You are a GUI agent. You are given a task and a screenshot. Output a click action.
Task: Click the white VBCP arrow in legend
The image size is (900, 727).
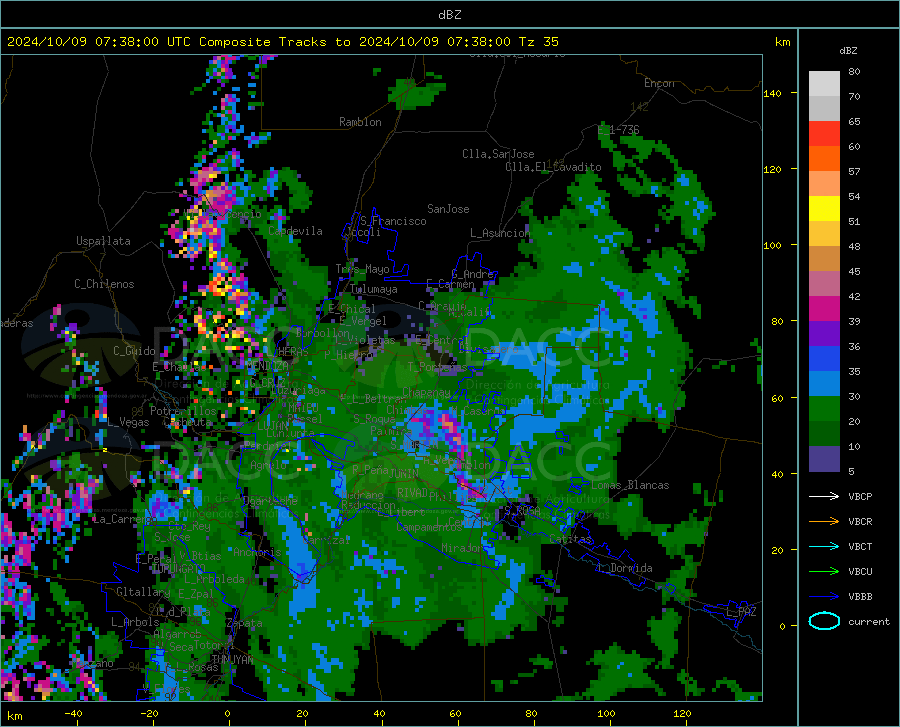(824, 496)
